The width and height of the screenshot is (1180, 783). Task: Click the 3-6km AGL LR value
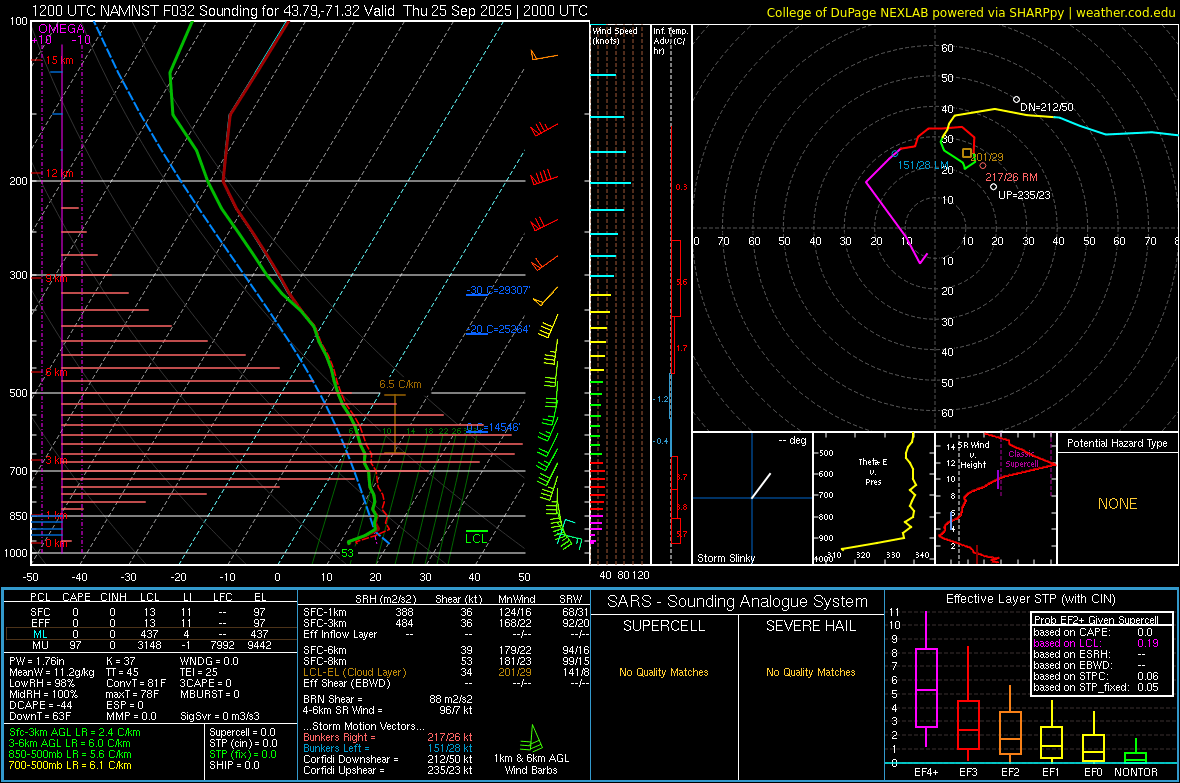70,743
